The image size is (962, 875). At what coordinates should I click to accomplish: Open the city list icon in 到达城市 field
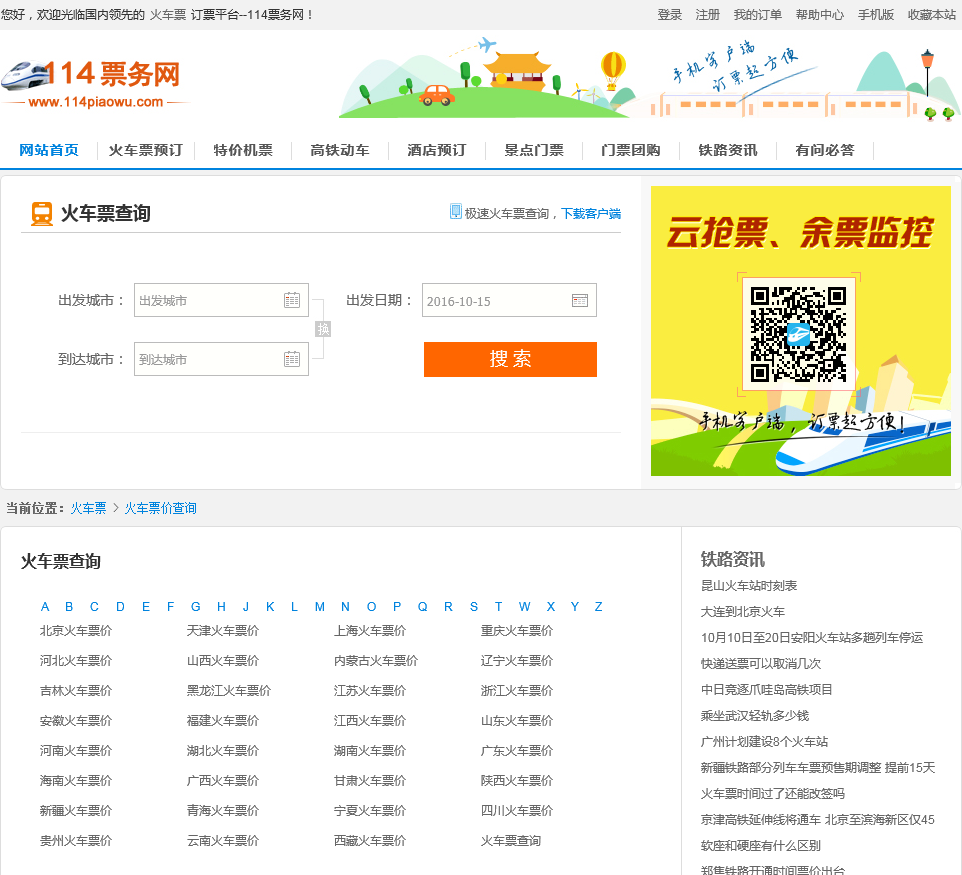pos(292,359)
